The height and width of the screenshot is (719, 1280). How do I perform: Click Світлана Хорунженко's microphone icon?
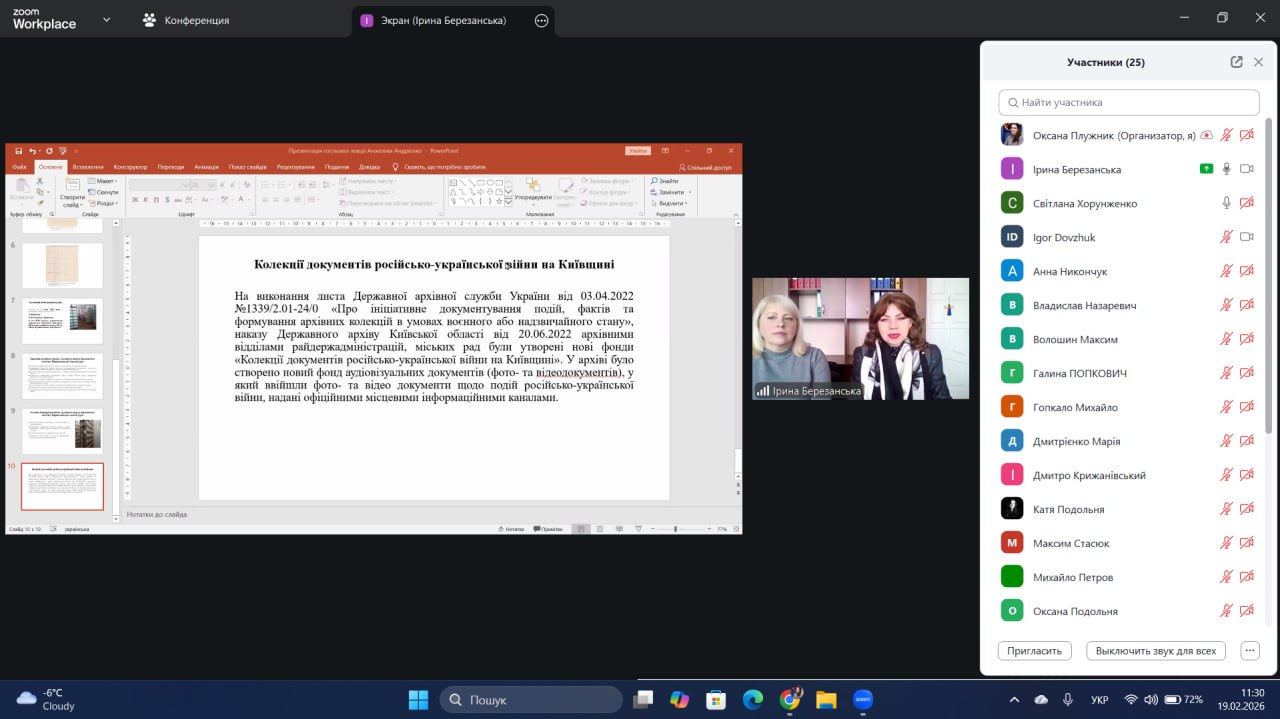pos(1226,203)
